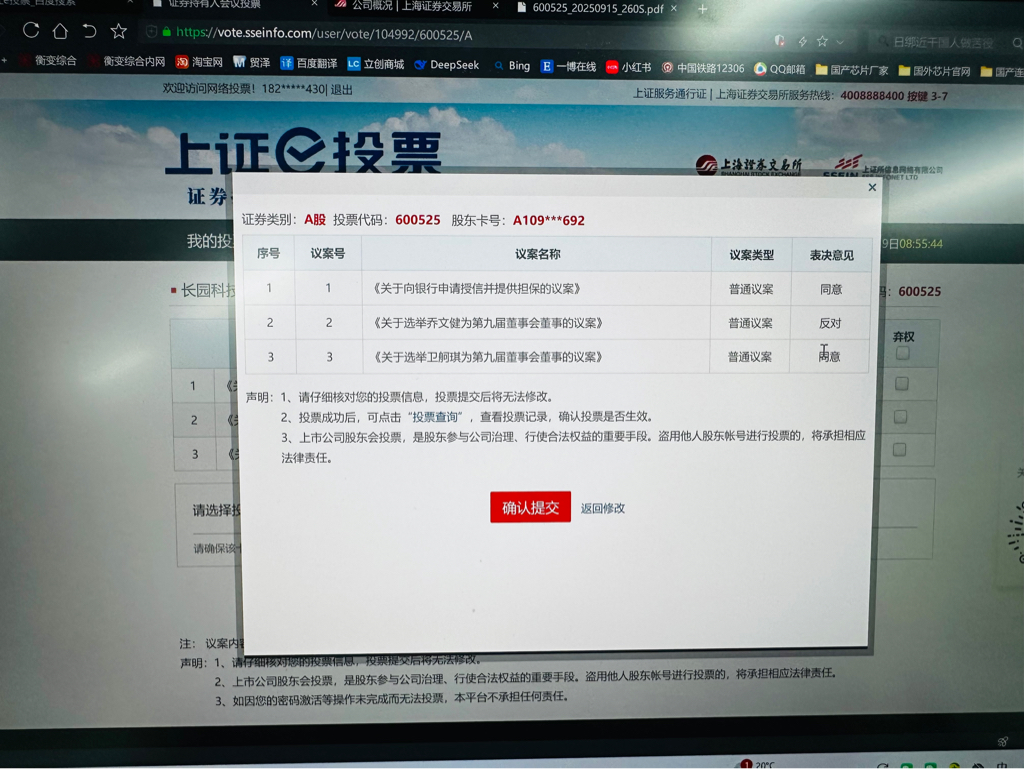Click 同意 vote cell in row 1
Screen dimensions: 1024x769
831,289
